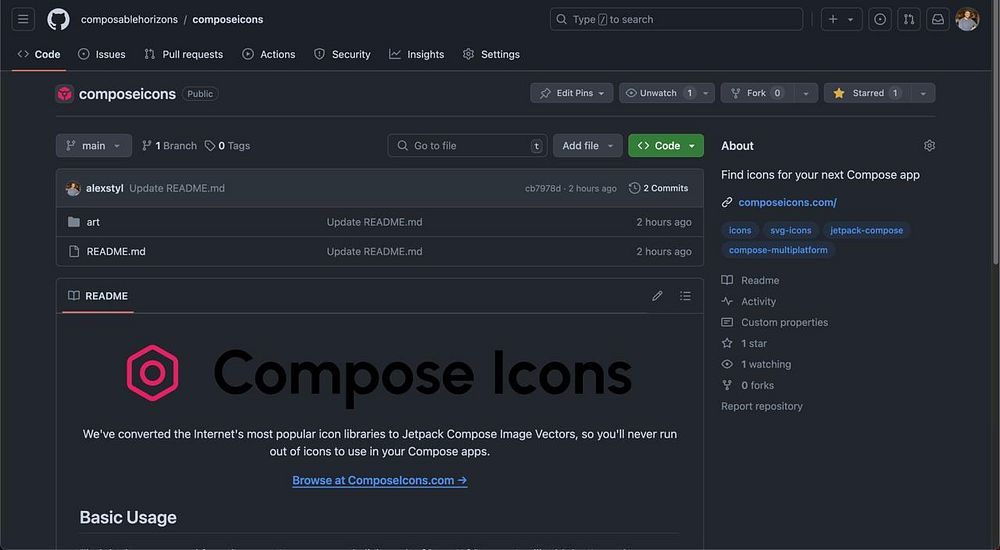Open the Add file dropdown

tap(587, 145)
